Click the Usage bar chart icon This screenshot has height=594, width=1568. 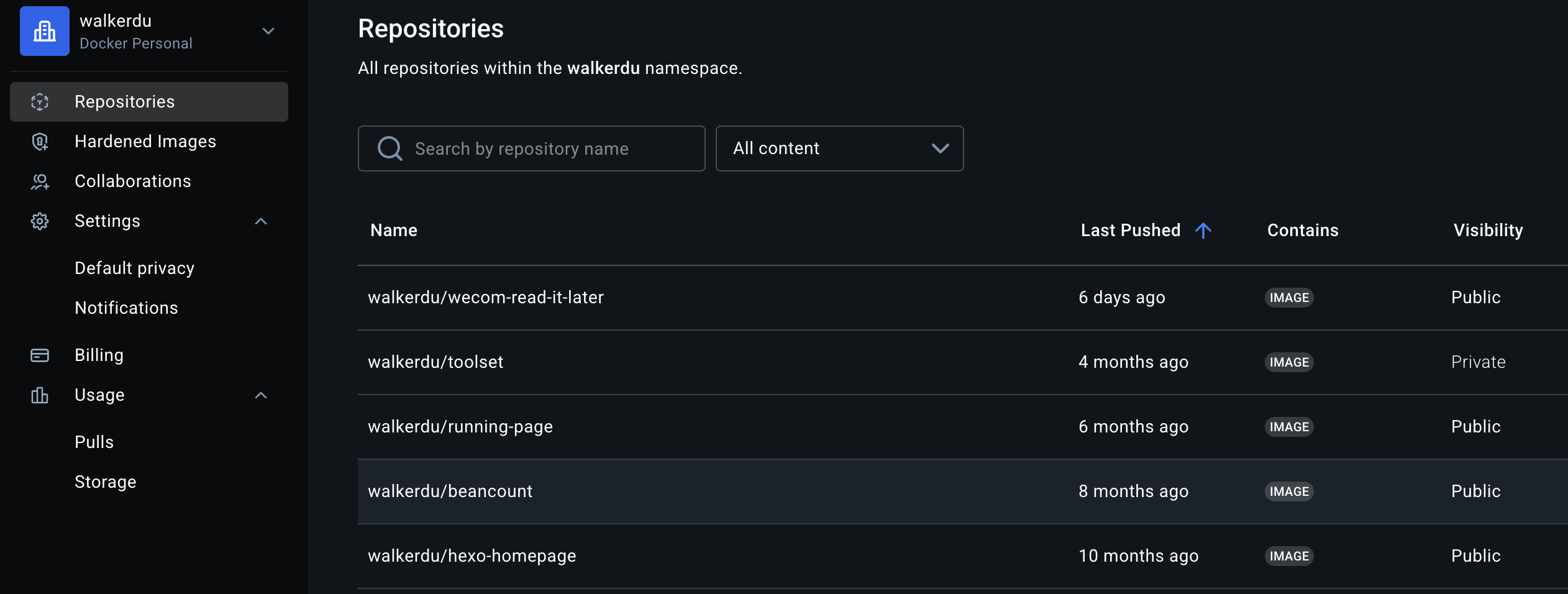click(40, 395)
